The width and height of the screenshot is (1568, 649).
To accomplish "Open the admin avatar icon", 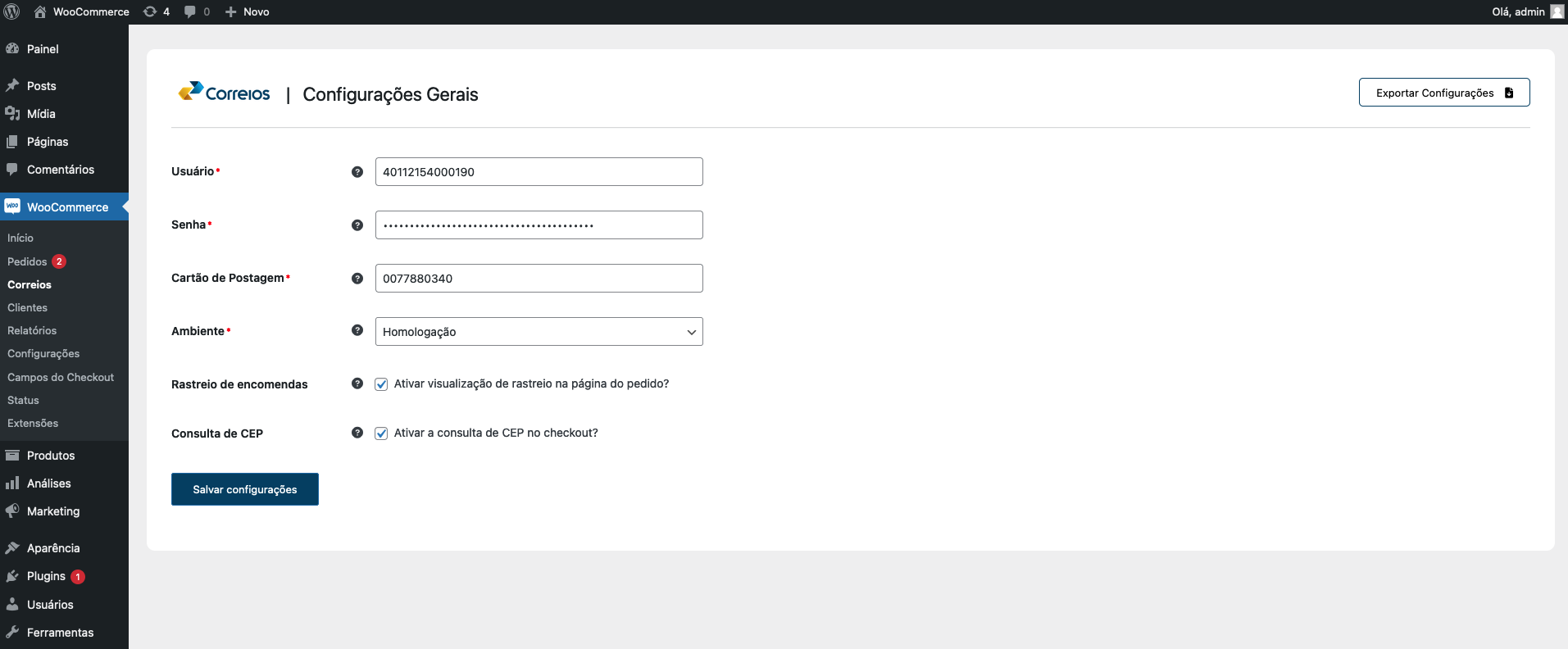I will click(1557, 11).
